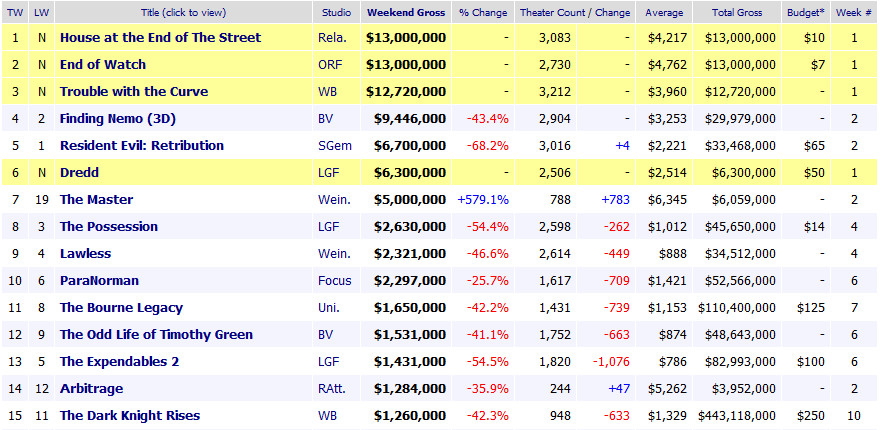Sort by Total Gross header

click(737, 12)
